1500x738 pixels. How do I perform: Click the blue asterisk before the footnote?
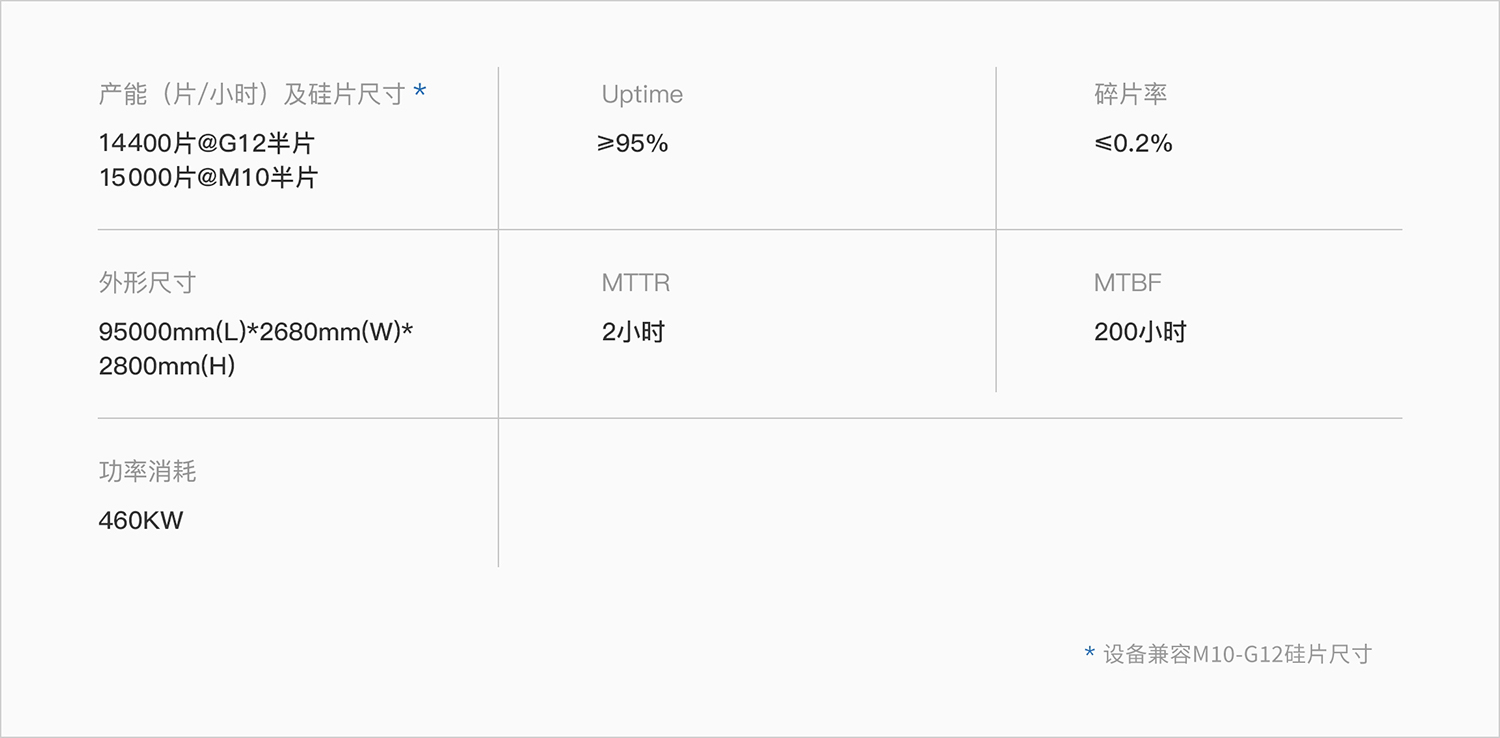point(1090,653)
